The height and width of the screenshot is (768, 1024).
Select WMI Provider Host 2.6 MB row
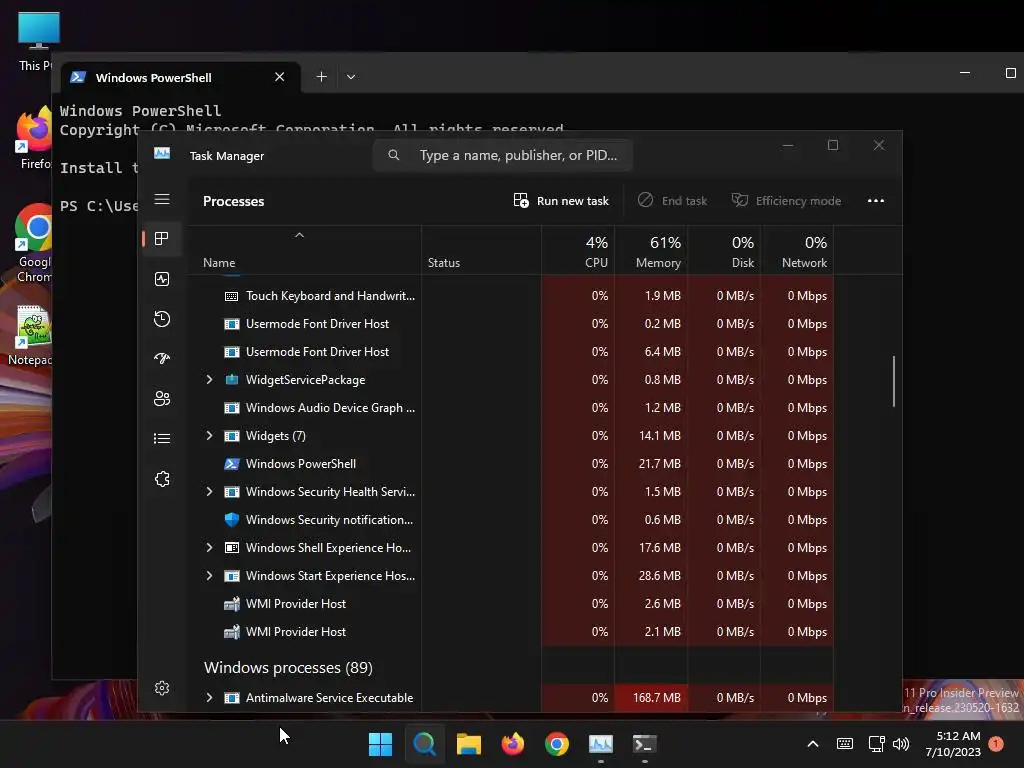tap(511, 603)
